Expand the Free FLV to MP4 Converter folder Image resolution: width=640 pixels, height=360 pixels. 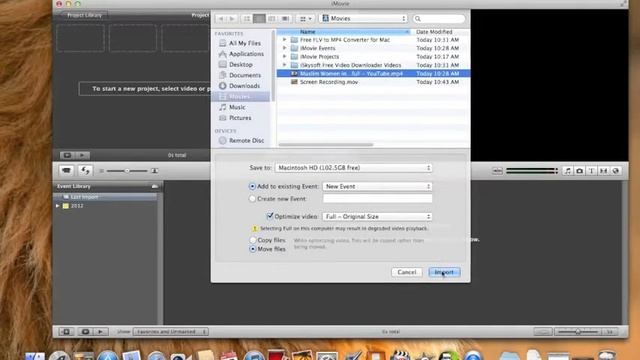[284, 40]
